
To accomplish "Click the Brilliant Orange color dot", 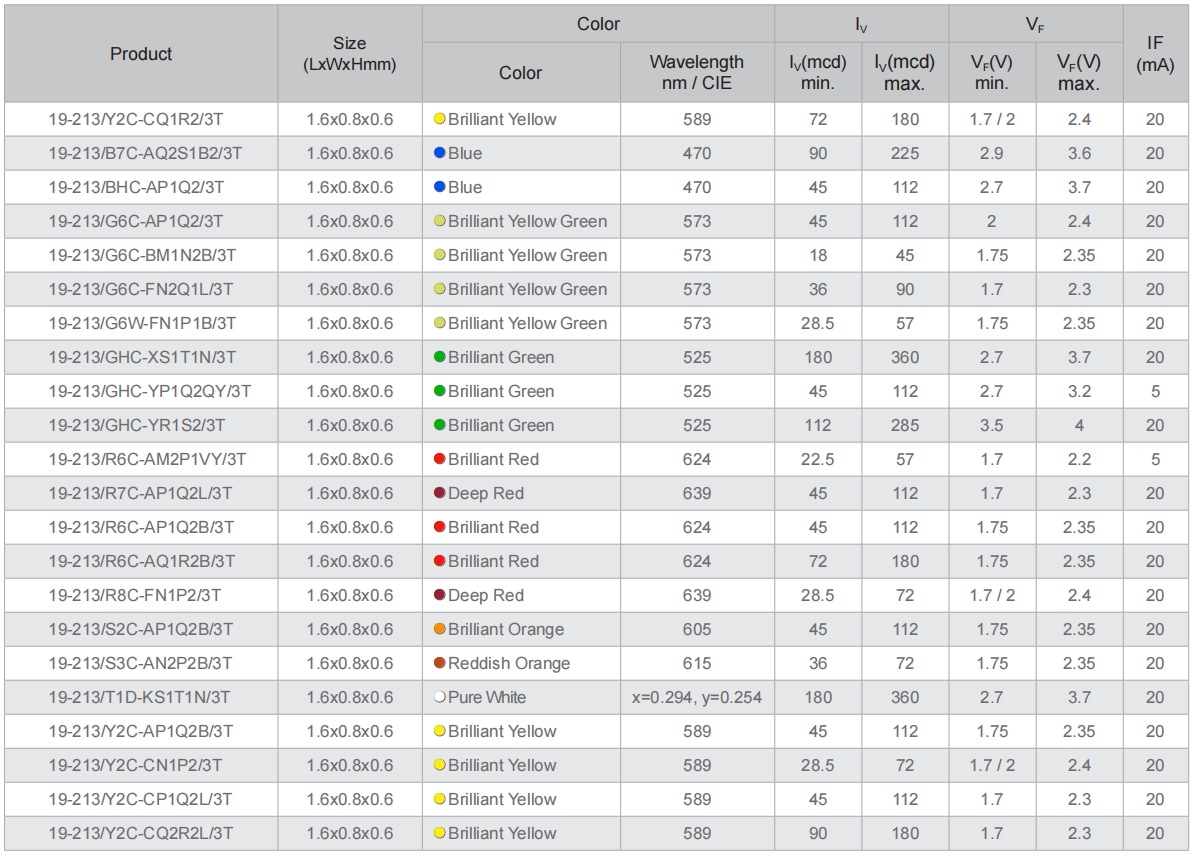I will pos(439,629).
